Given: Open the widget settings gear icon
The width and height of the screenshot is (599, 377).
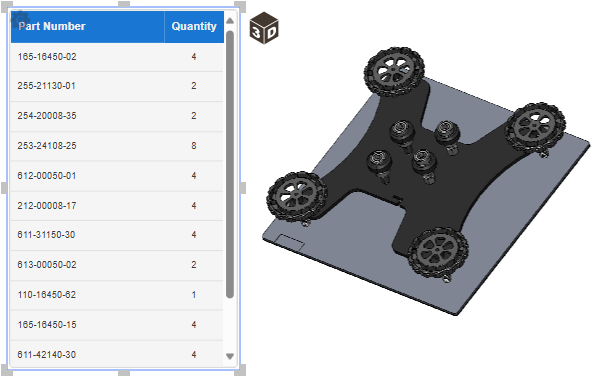Looking at the screenshot, I should 19,19.
